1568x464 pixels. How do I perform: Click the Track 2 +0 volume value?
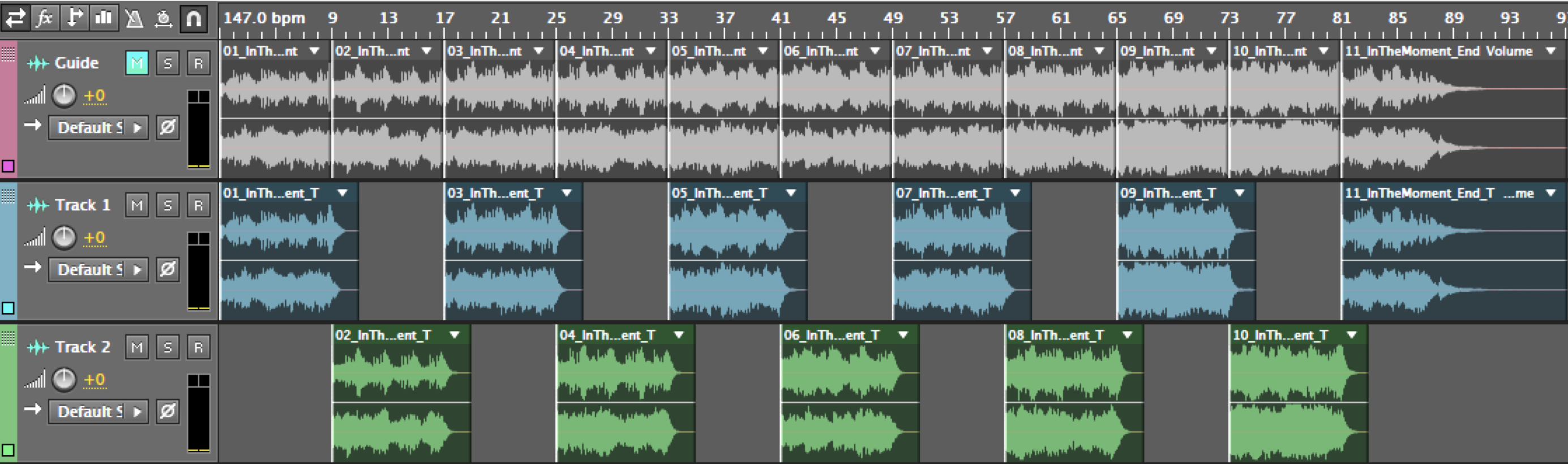[95, 380]
